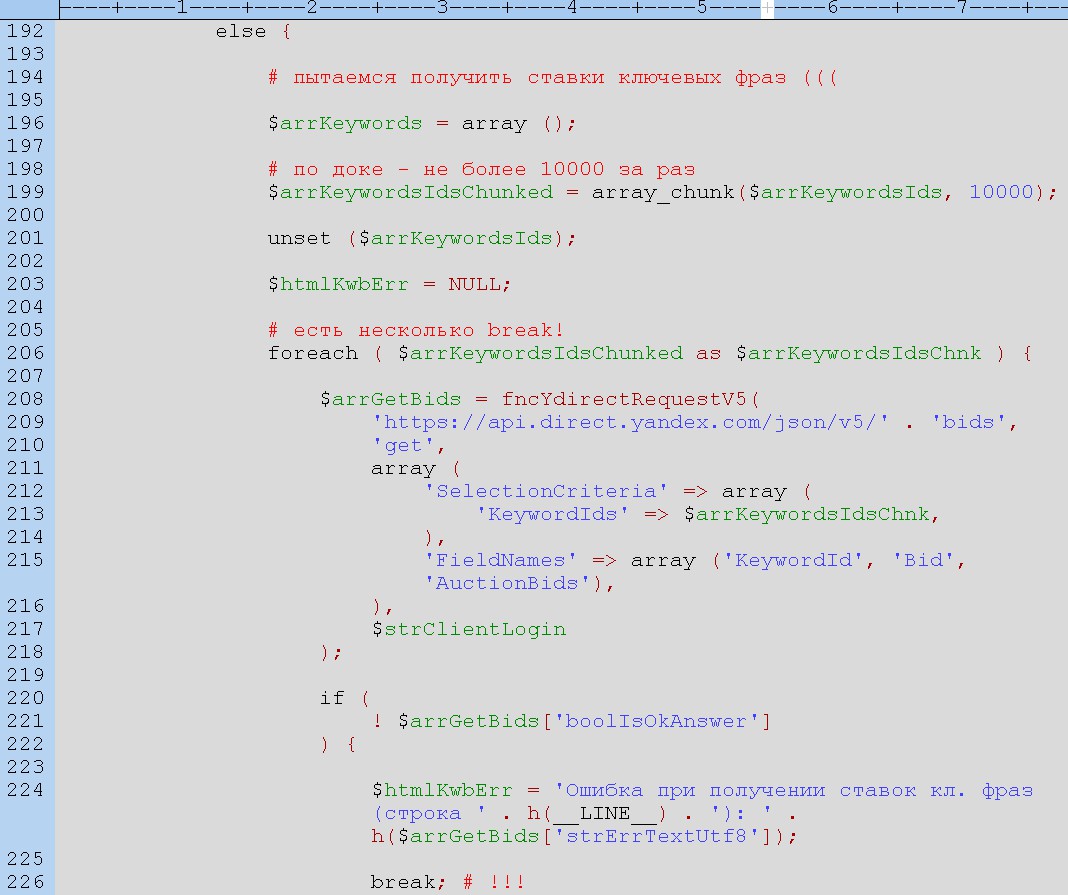Click the variable $arrKeywordsIdsChnk on line 206

pyautogui.click(x=859, y=354)
